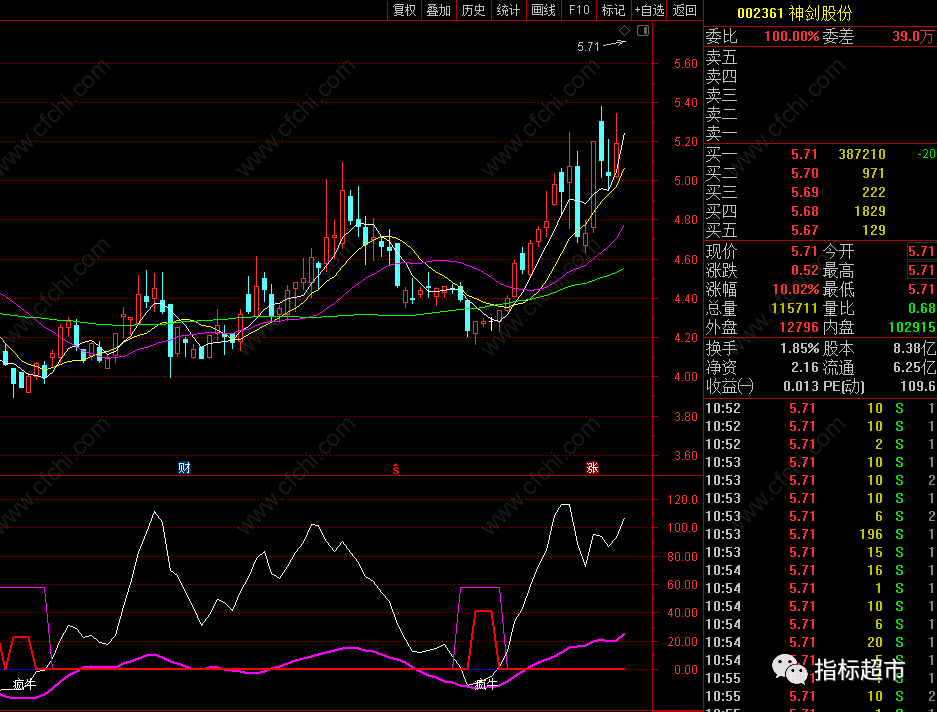Click the 卖一 ask row label

(x=721, y=133)
